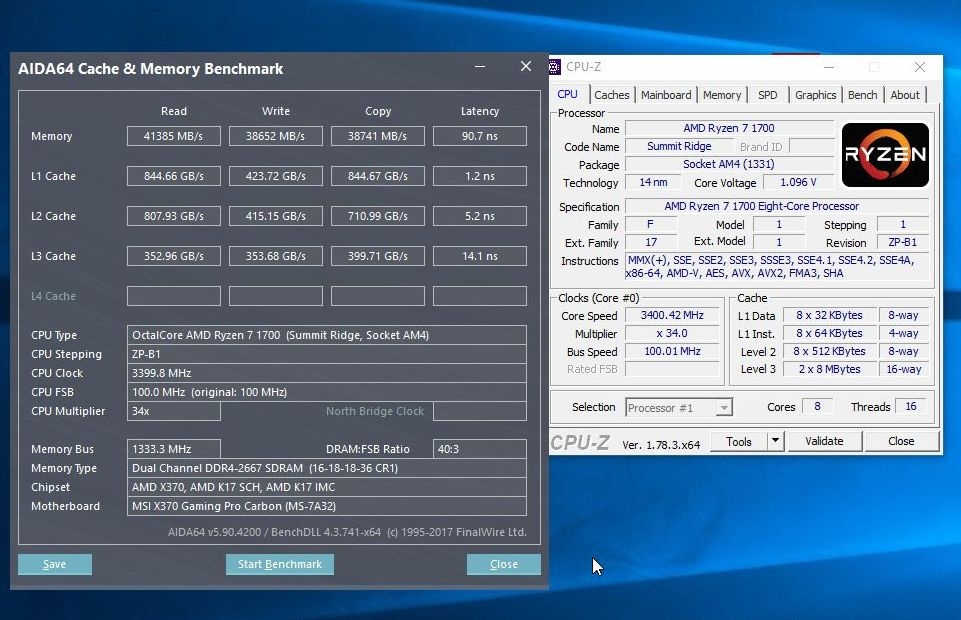
Task: Click the CPU FSB value 100.0 MHz
Action: pos(327,392)
